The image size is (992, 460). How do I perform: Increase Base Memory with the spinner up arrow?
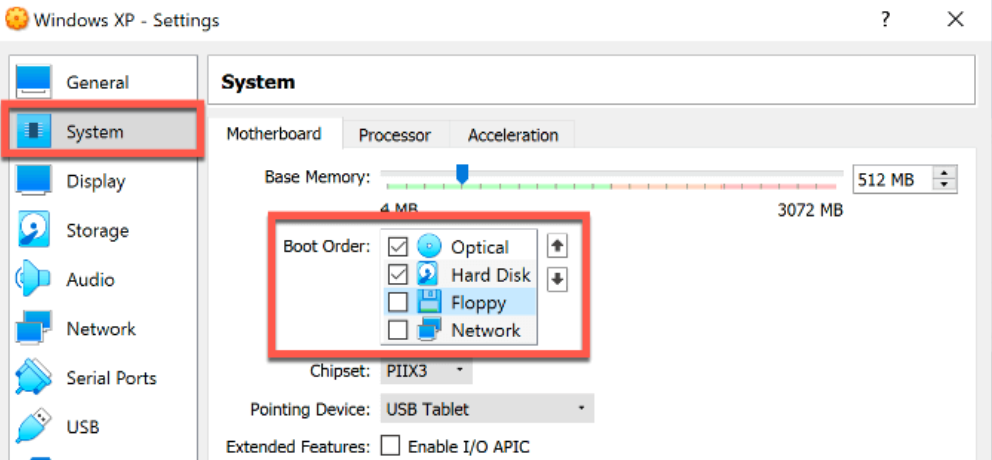pos(945,173)
